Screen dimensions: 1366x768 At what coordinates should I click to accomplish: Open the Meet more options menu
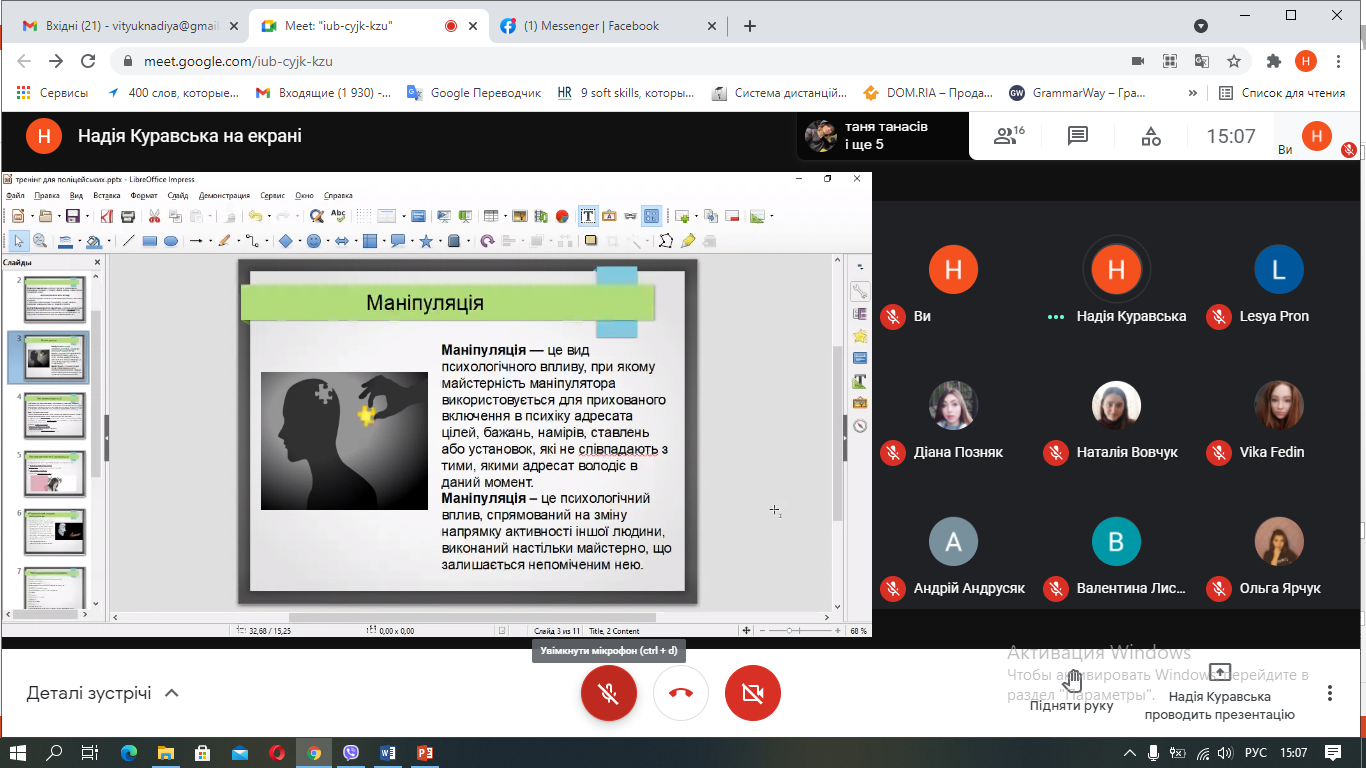pyautogui.click(x=1330, y=693)
